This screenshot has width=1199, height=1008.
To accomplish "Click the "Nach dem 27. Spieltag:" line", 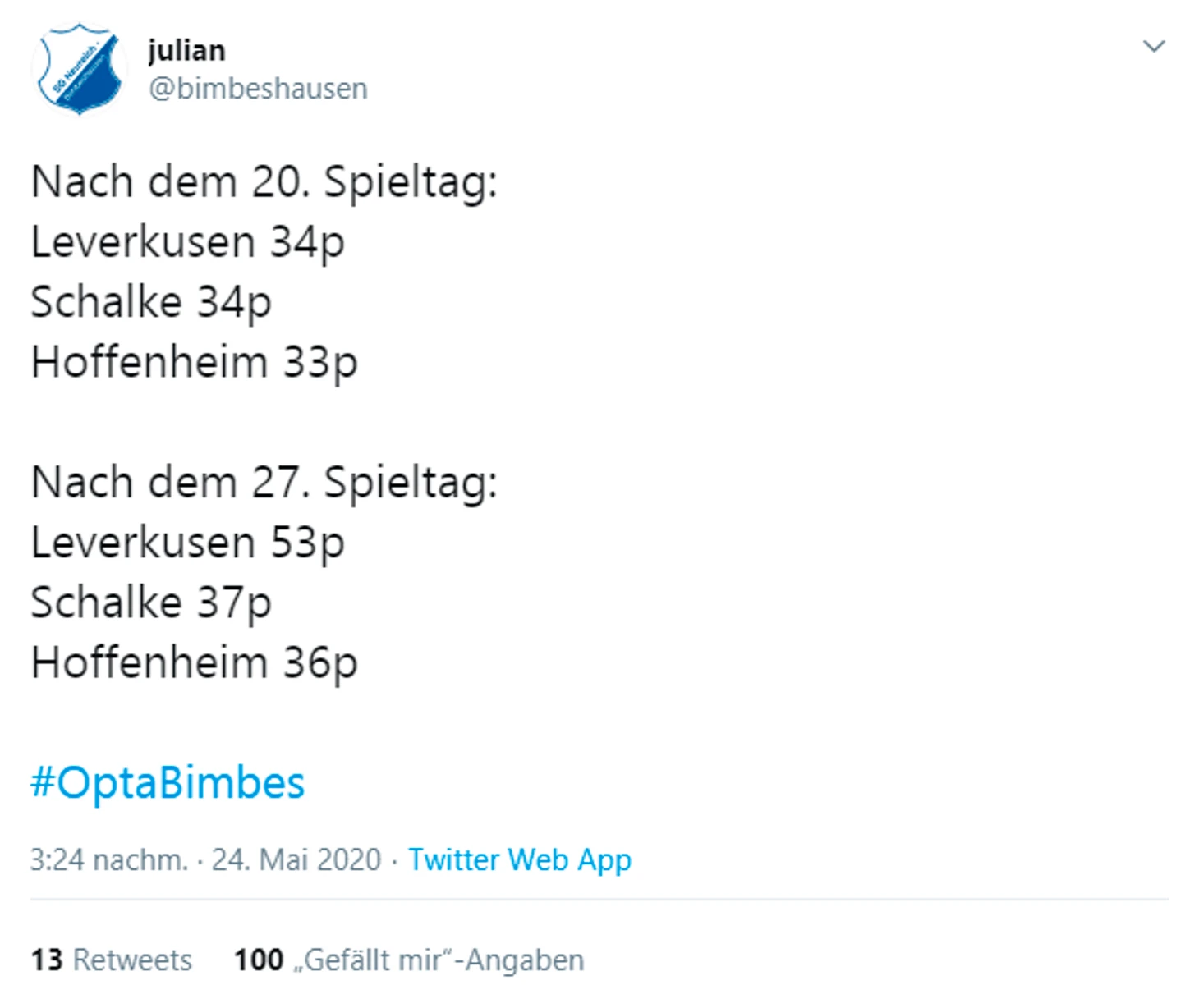I will (x=264, y=482).
